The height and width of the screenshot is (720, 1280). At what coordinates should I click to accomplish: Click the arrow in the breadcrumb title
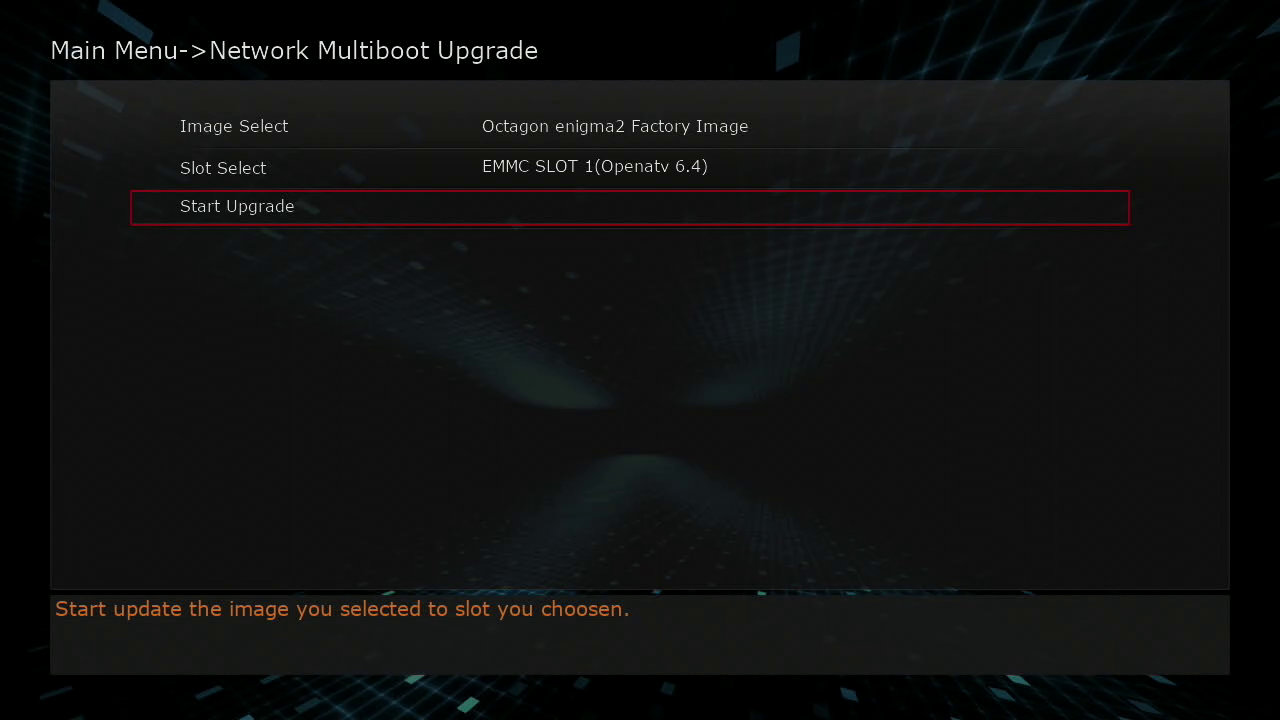tap(193, 51)
